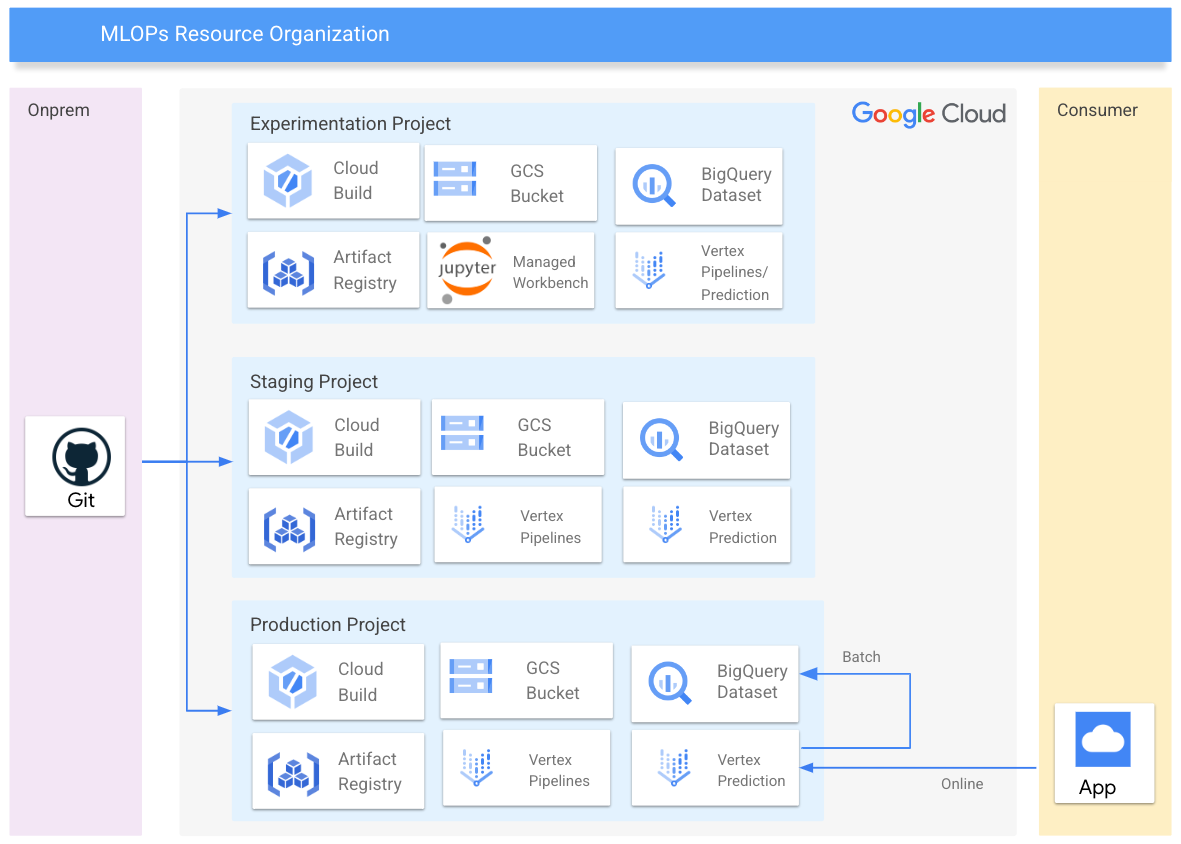Open the Jupyter Managed Workbench icon
The height and width of the screenshot is (844, 1181).
click(x=467, y=270)
